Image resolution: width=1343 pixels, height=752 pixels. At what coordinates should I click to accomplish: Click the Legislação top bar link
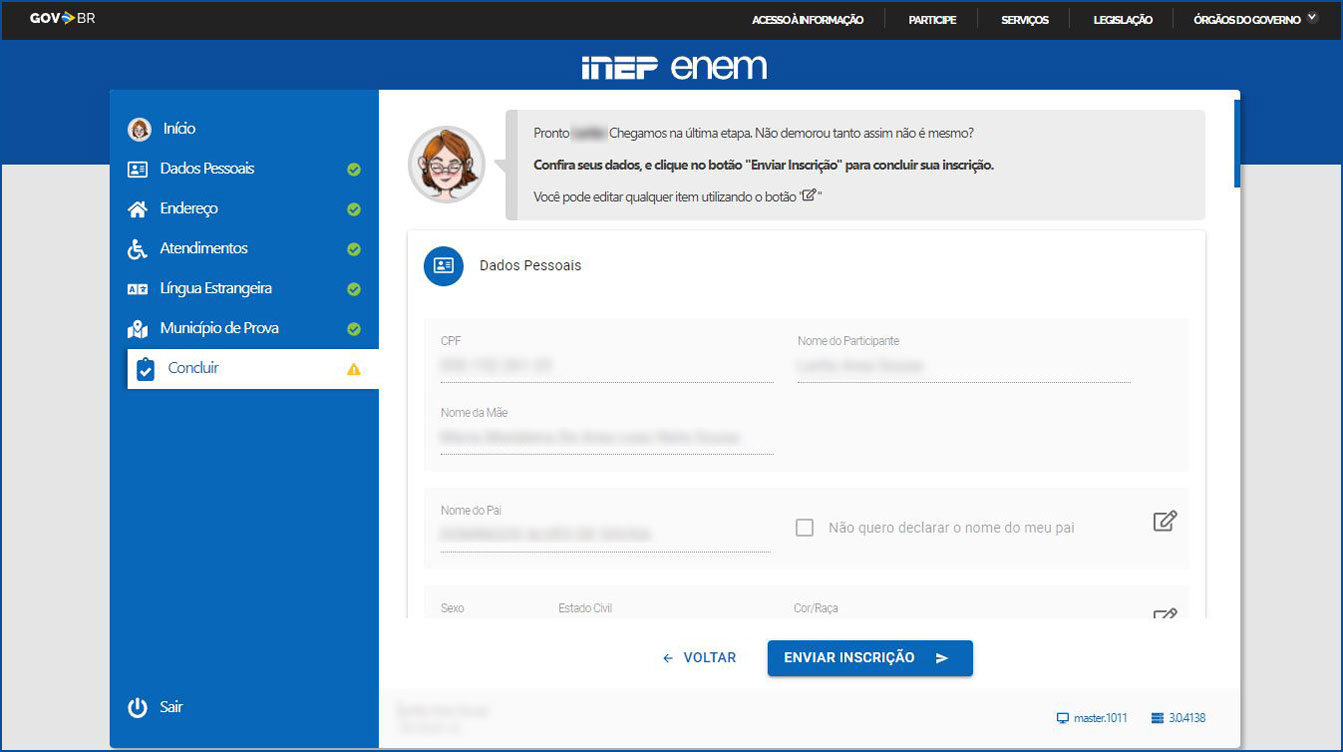1123,19
